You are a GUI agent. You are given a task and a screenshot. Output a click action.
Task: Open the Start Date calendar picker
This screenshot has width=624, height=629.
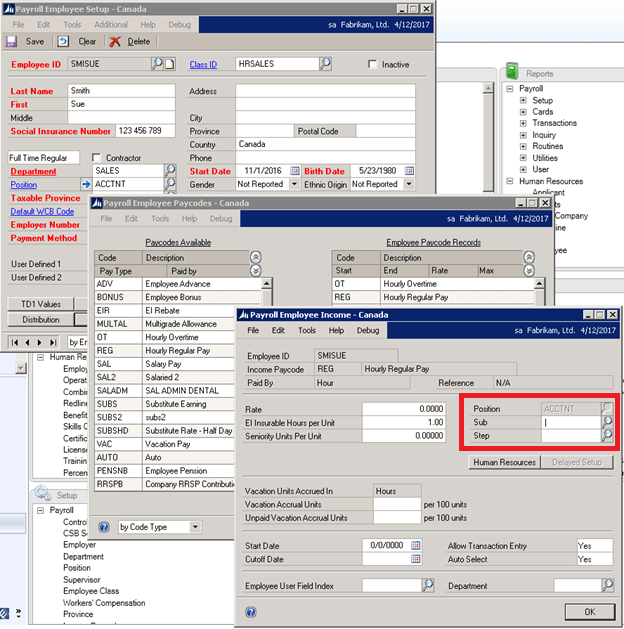295,171
